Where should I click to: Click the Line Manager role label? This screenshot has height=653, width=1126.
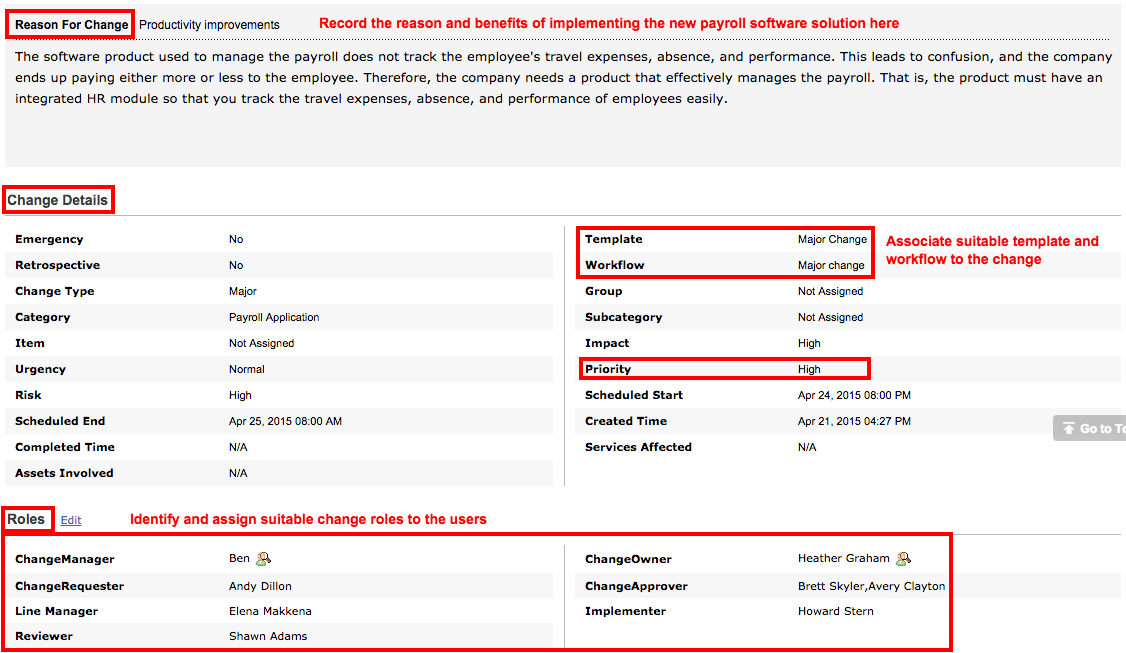tap(56, 611)
